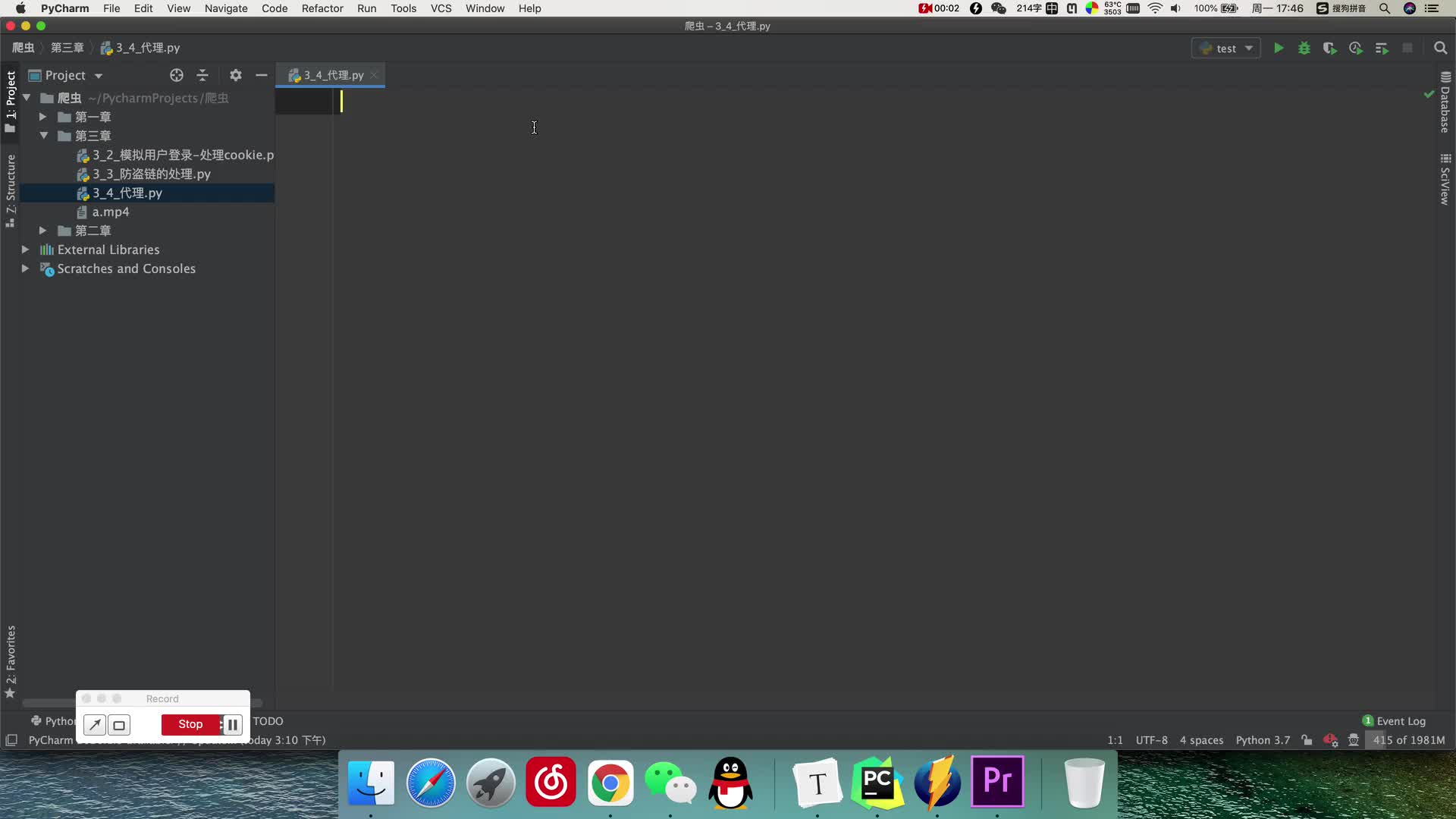The image size is (1456, 819).
Task: Click the green inspection checkmark in editor
Action: pyautogui.click(x=1429, y=94)
